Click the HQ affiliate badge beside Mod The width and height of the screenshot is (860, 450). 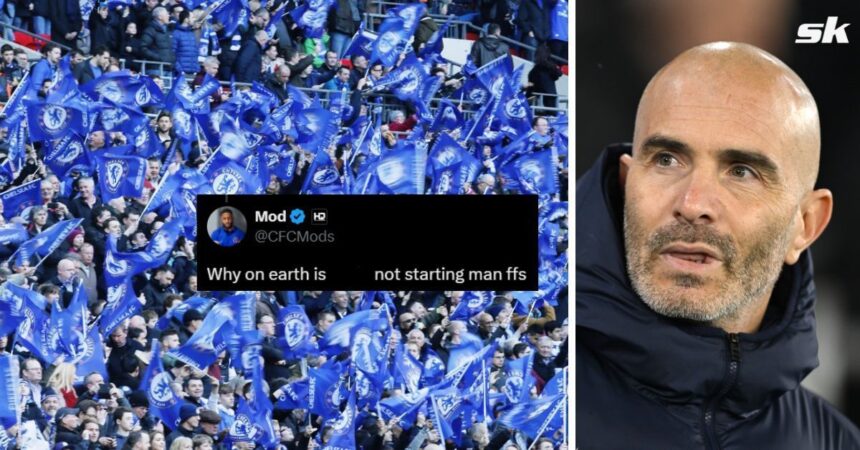click(x=319, y=217)
